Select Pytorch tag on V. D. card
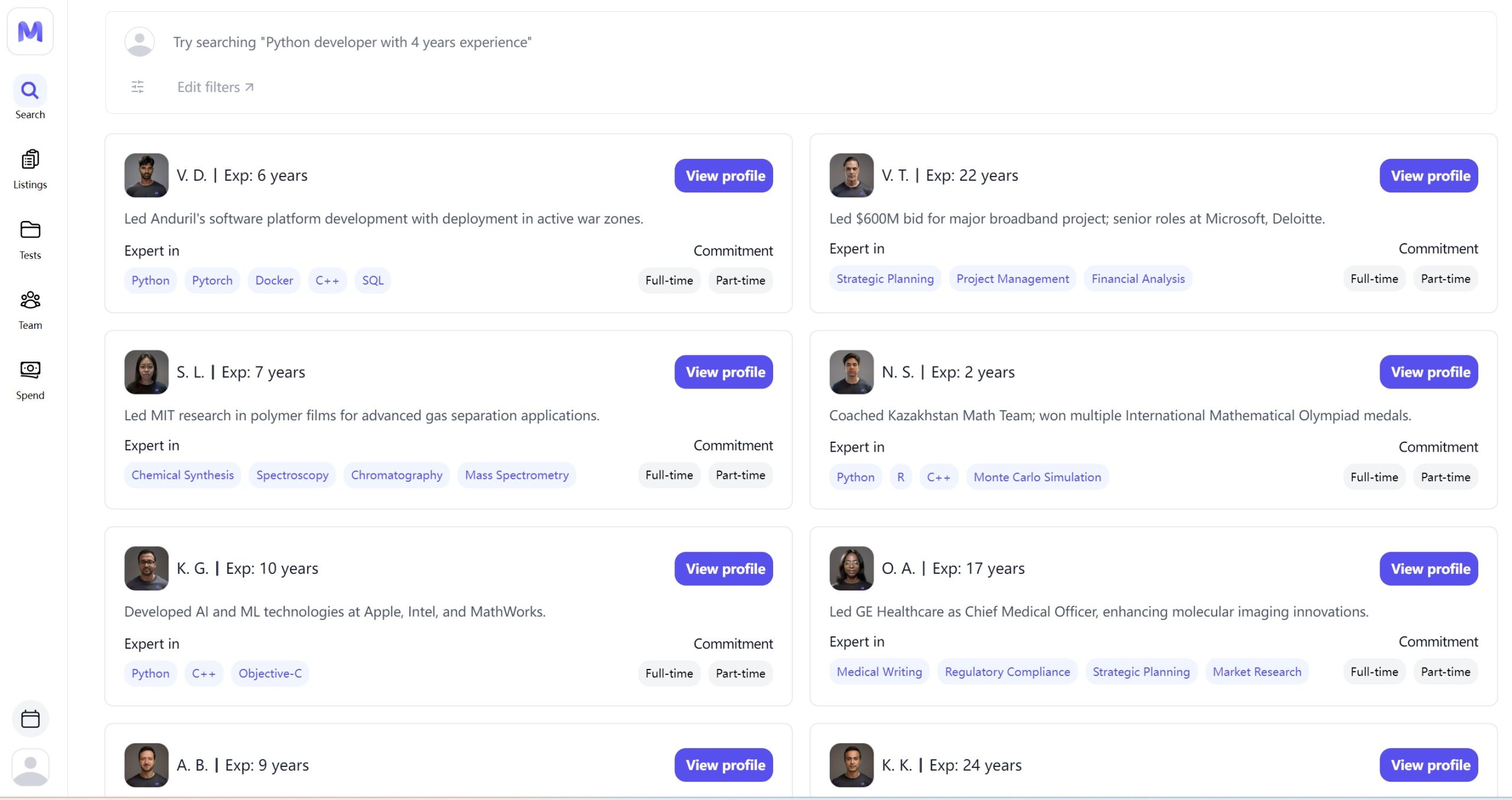 [x=212, y=280]
